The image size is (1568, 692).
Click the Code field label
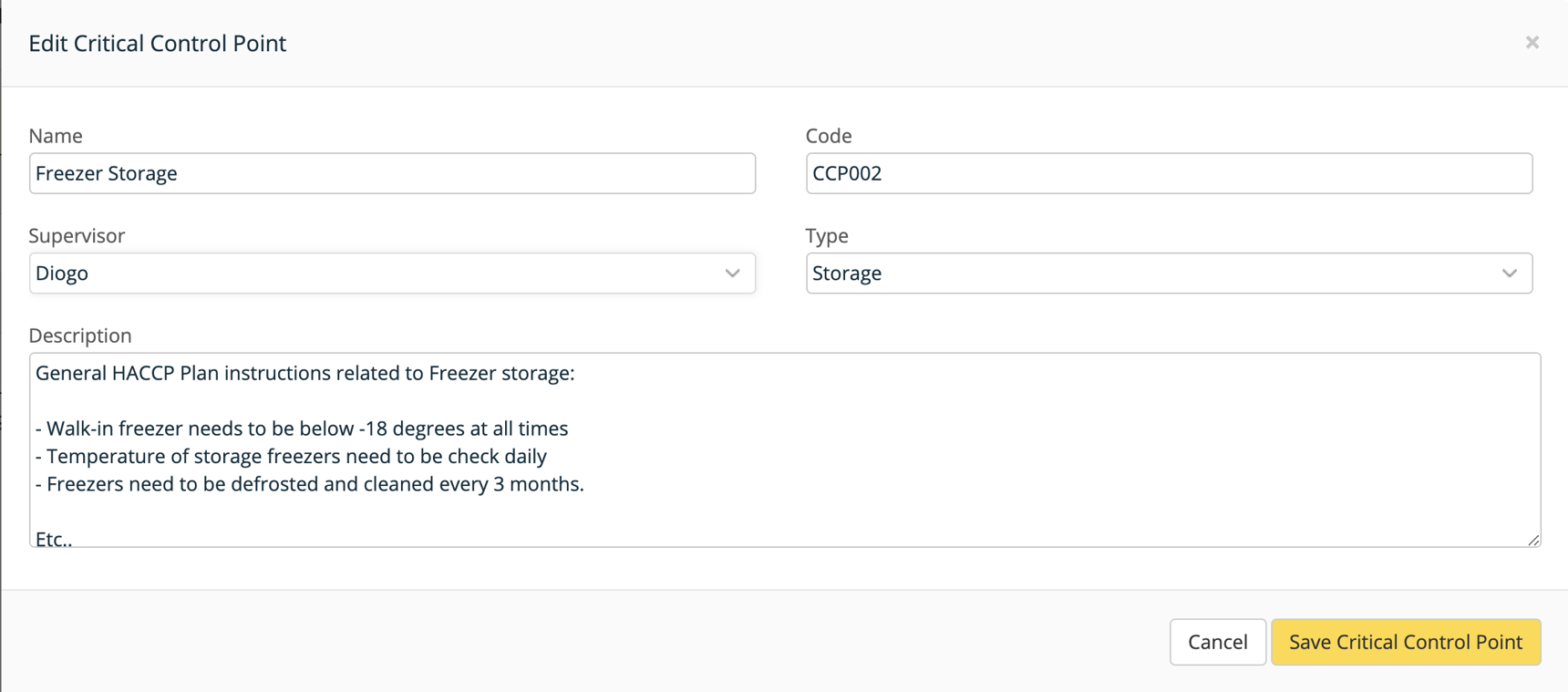(x=828, y=136)
